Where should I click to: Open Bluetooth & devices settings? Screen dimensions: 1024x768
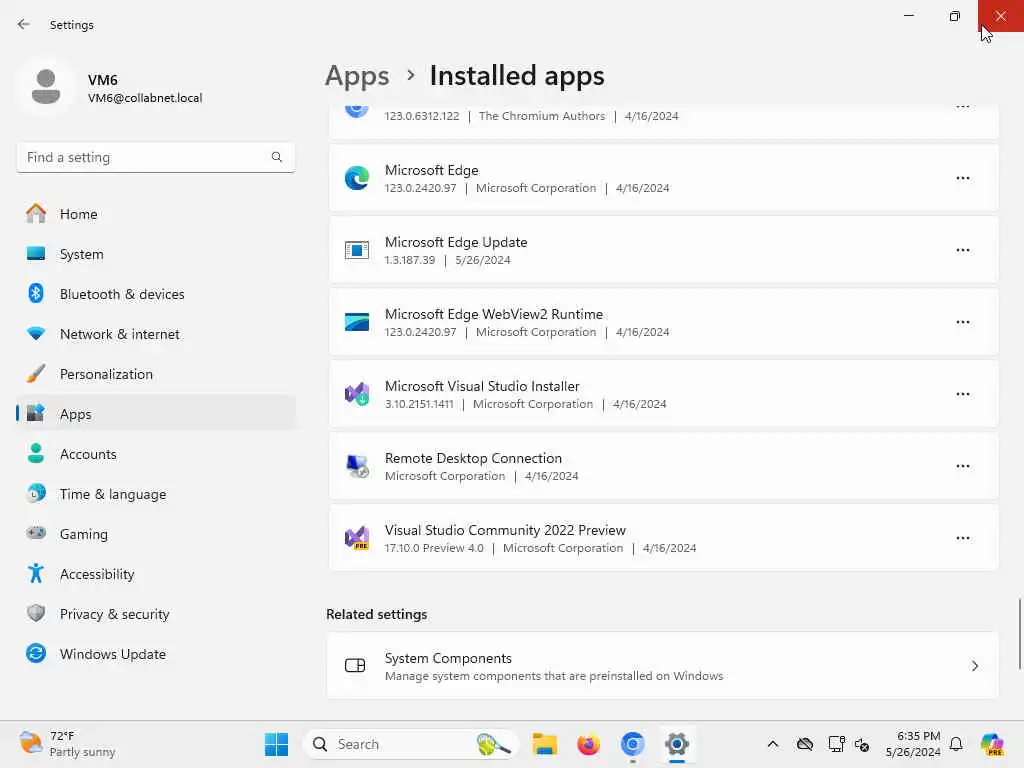point(155,294)
